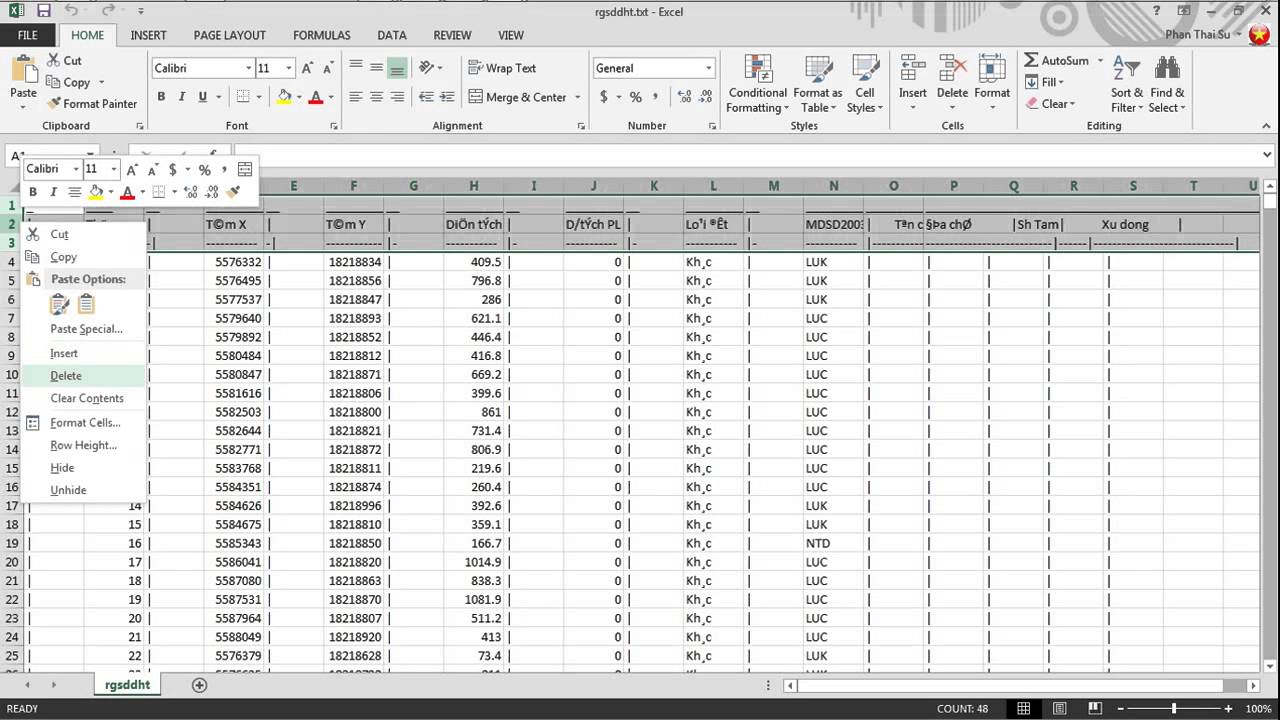Add a new sheet with plus button

coord(199,685)
